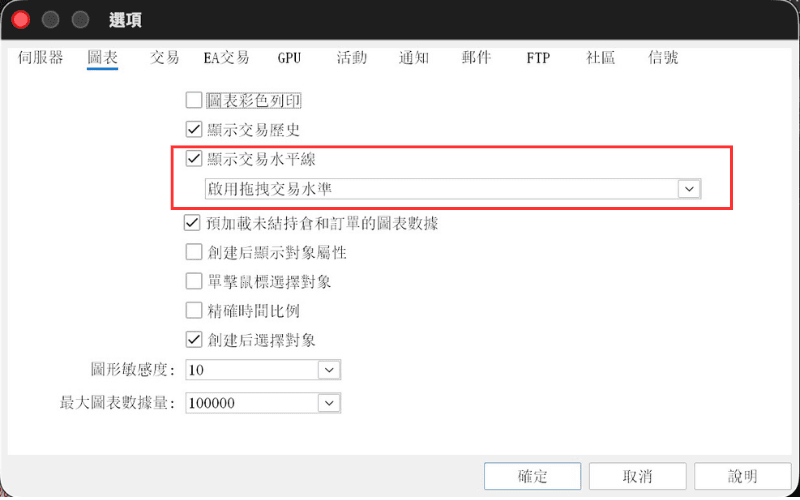Toggle 顯示交易水平線 checkbox
The width and height of the screenshot is (800, 500).
[194, 158]
